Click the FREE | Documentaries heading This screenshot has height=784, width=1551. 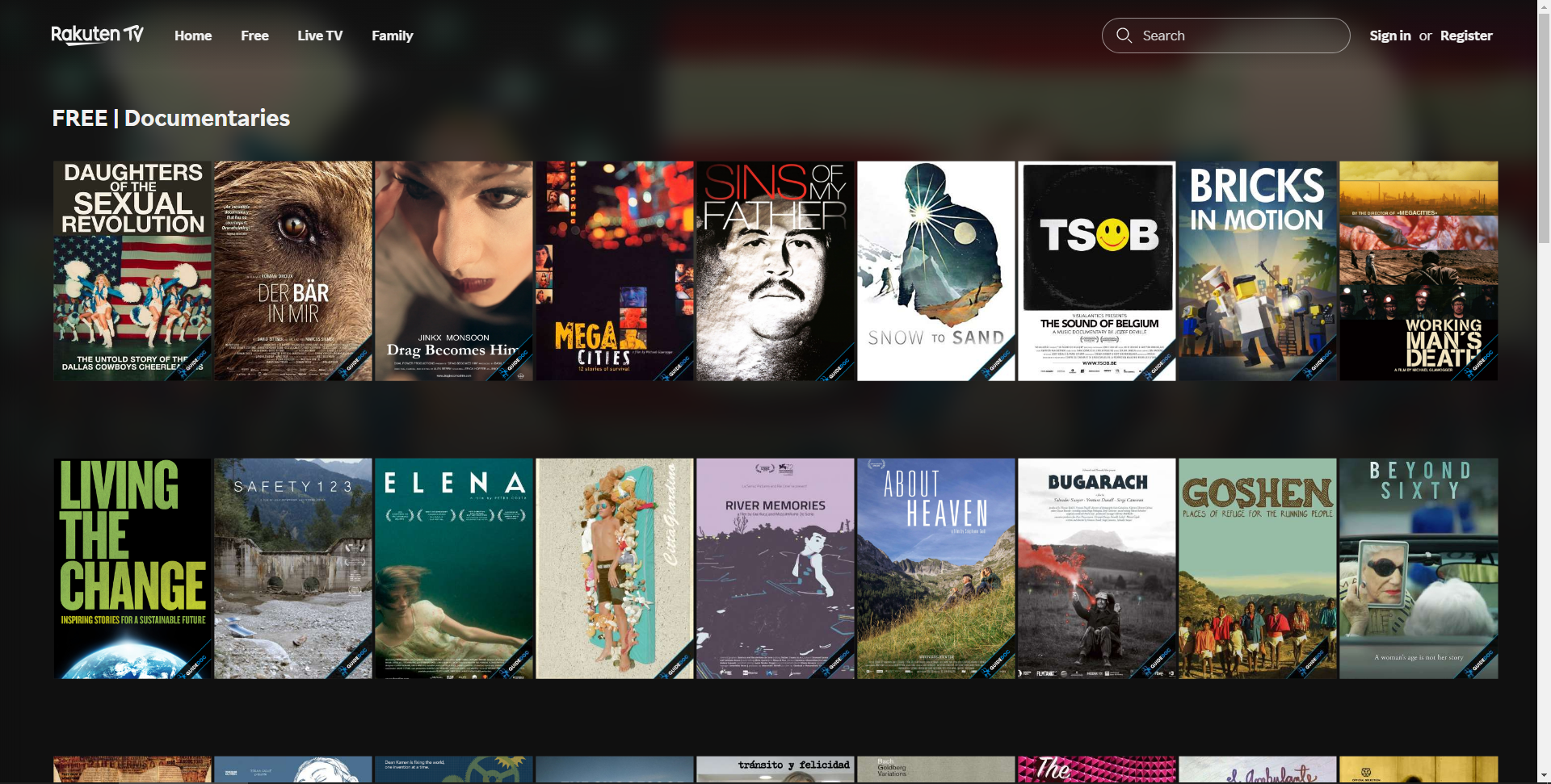tap(171, 118)
